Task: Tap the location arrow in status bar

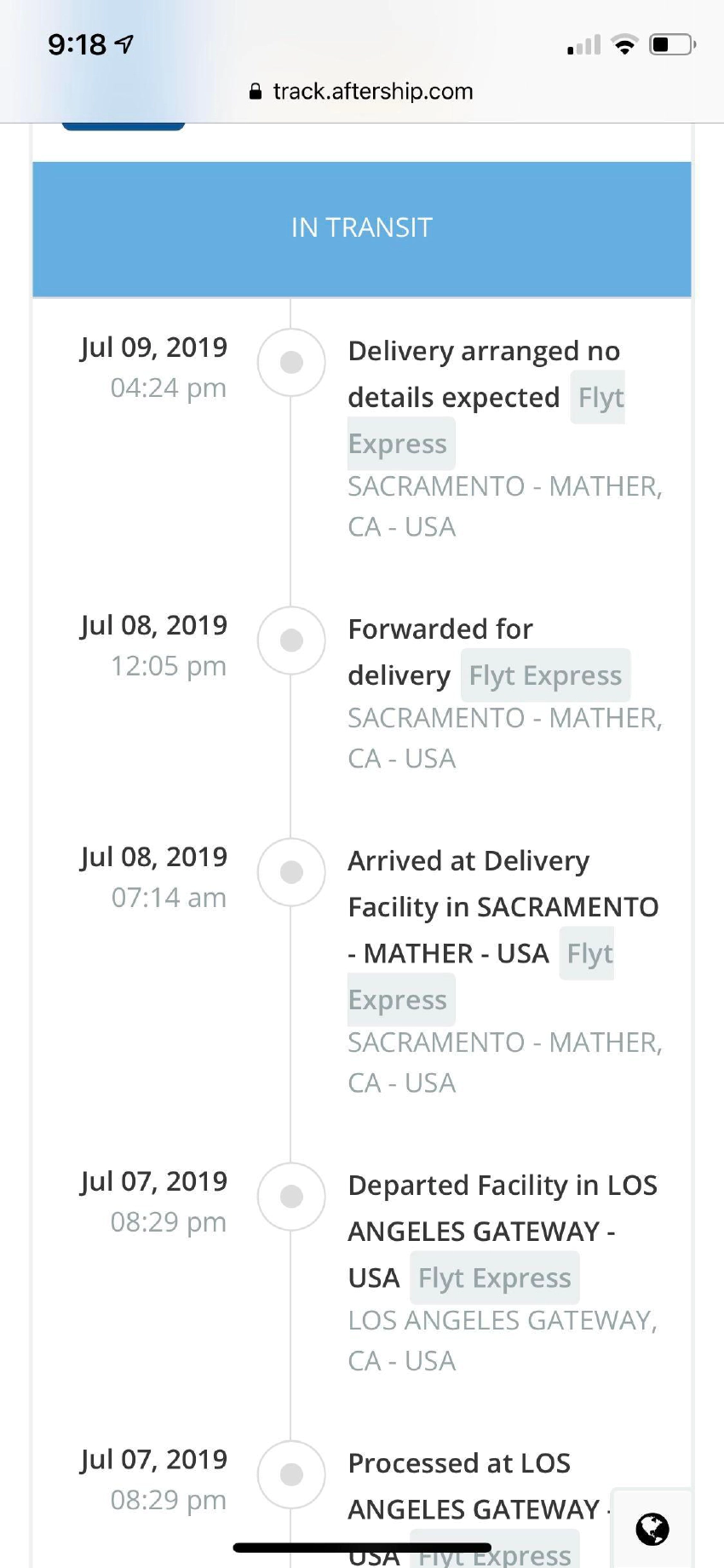Action: [x=124, y=43]
